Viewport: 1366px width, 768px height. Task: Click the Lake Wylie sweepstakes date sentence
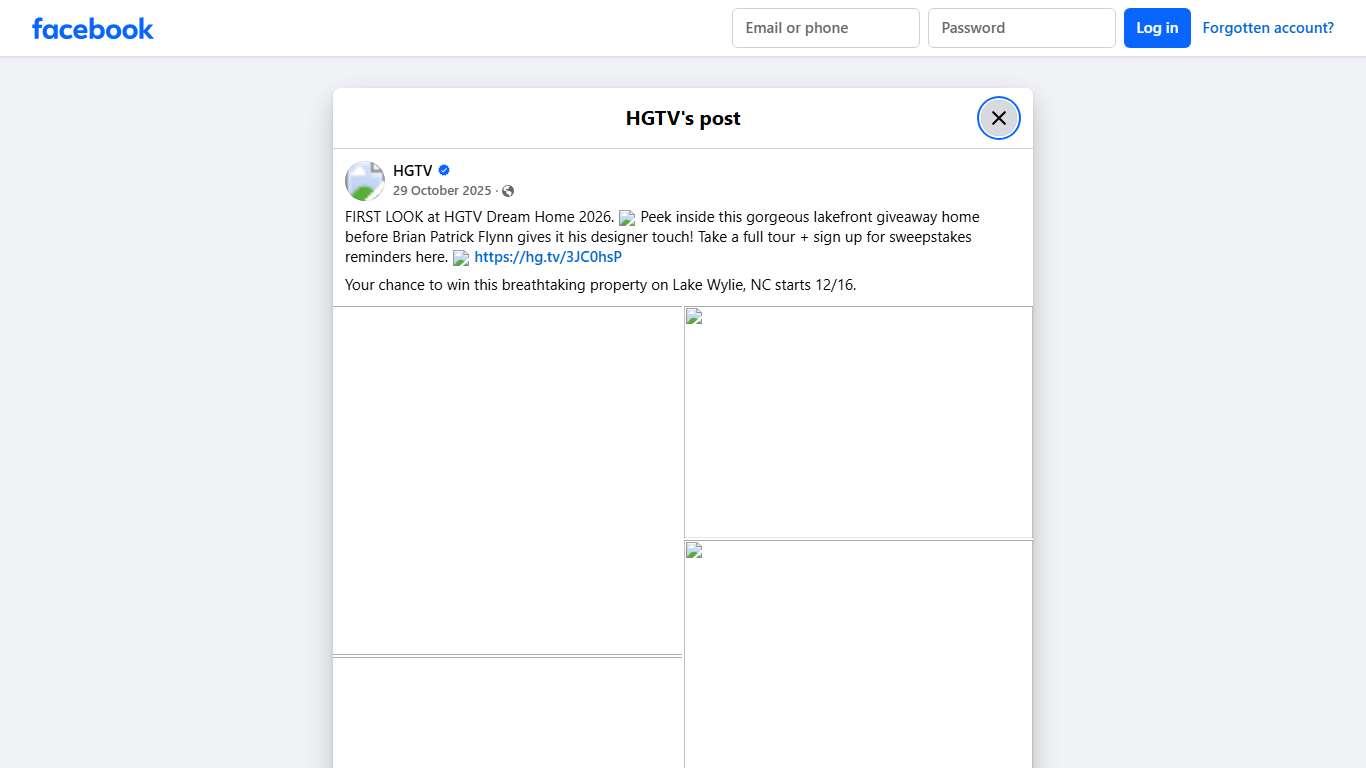click(600, 285)
